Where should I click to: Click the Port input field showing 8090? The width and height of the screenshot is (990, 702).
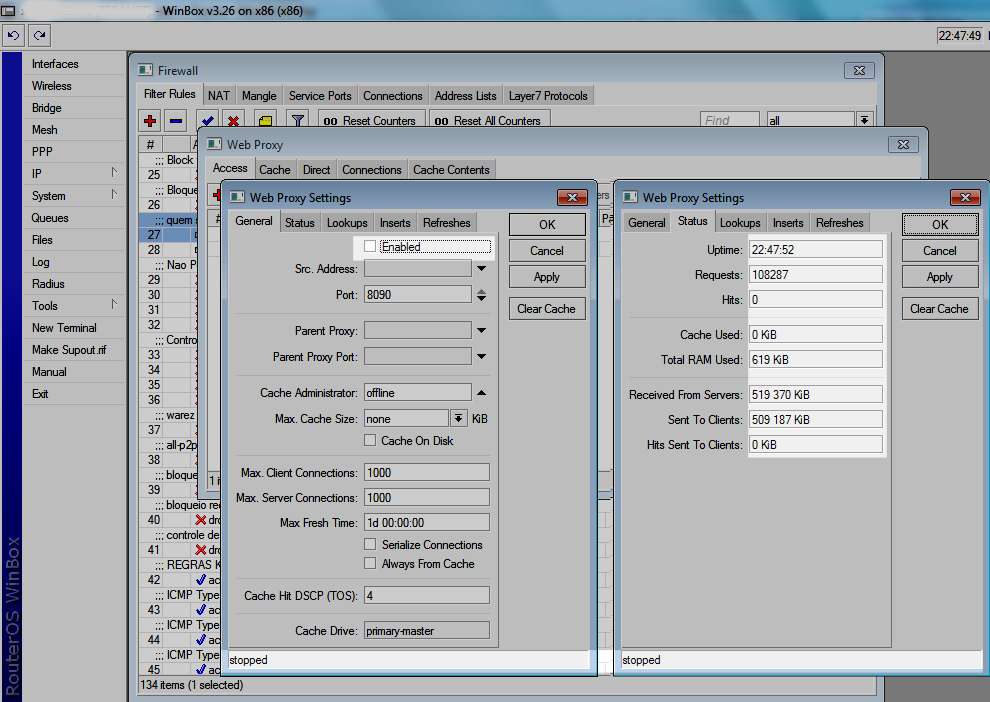tap(417, 295)
